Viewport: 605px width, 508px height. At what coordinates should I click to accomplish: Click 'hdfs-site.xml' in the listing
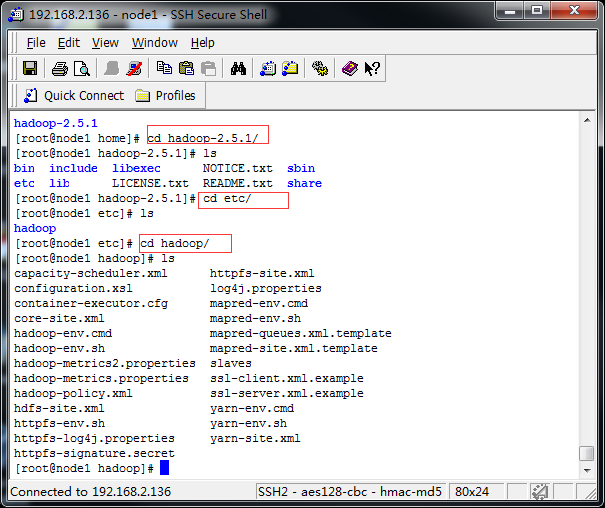(x=59, y=408)
